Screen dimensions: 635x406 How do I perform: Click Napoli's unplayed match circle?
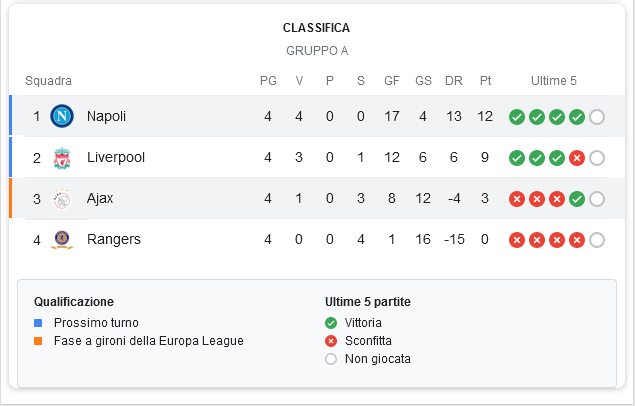click(597, 117)
